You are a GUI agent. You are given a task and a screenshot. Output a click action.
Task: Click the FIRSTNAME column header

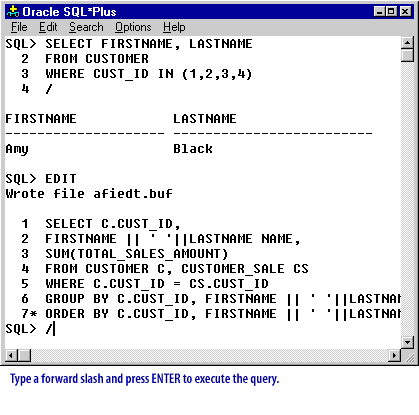[x=41, y=119]
